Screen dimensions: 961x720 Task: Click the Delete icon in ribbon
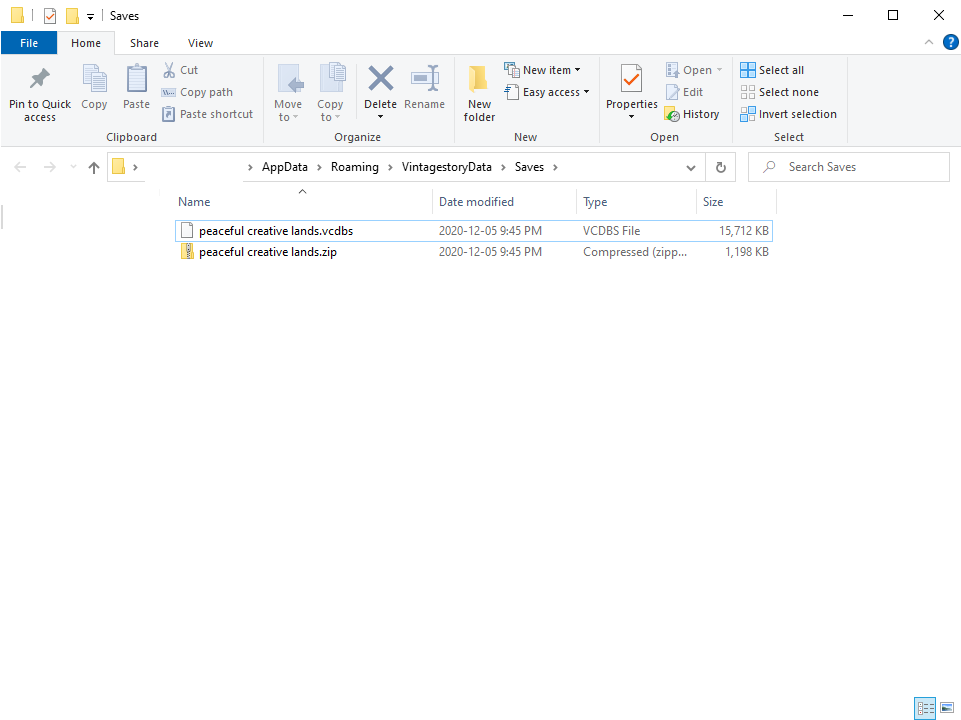tap(380, 80)
